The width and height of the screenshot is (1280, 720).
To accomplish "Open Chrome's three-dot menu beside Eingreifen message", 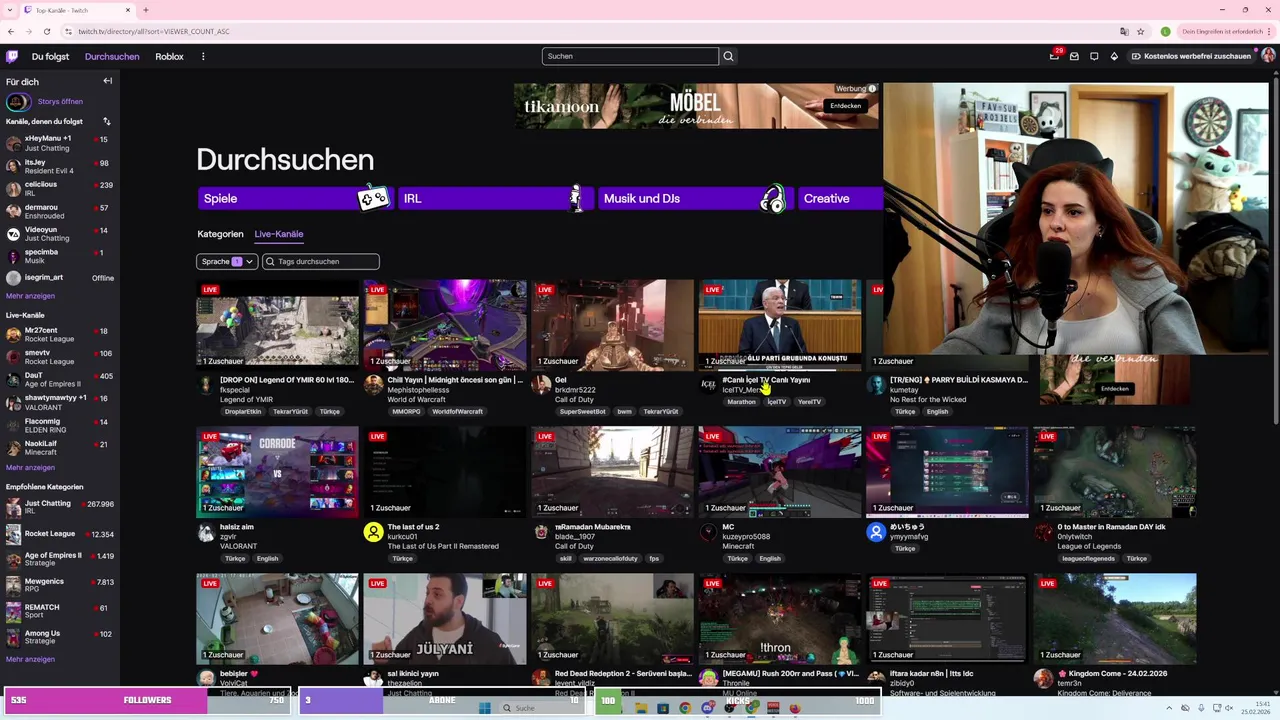I will click(x=1271, y=31).
